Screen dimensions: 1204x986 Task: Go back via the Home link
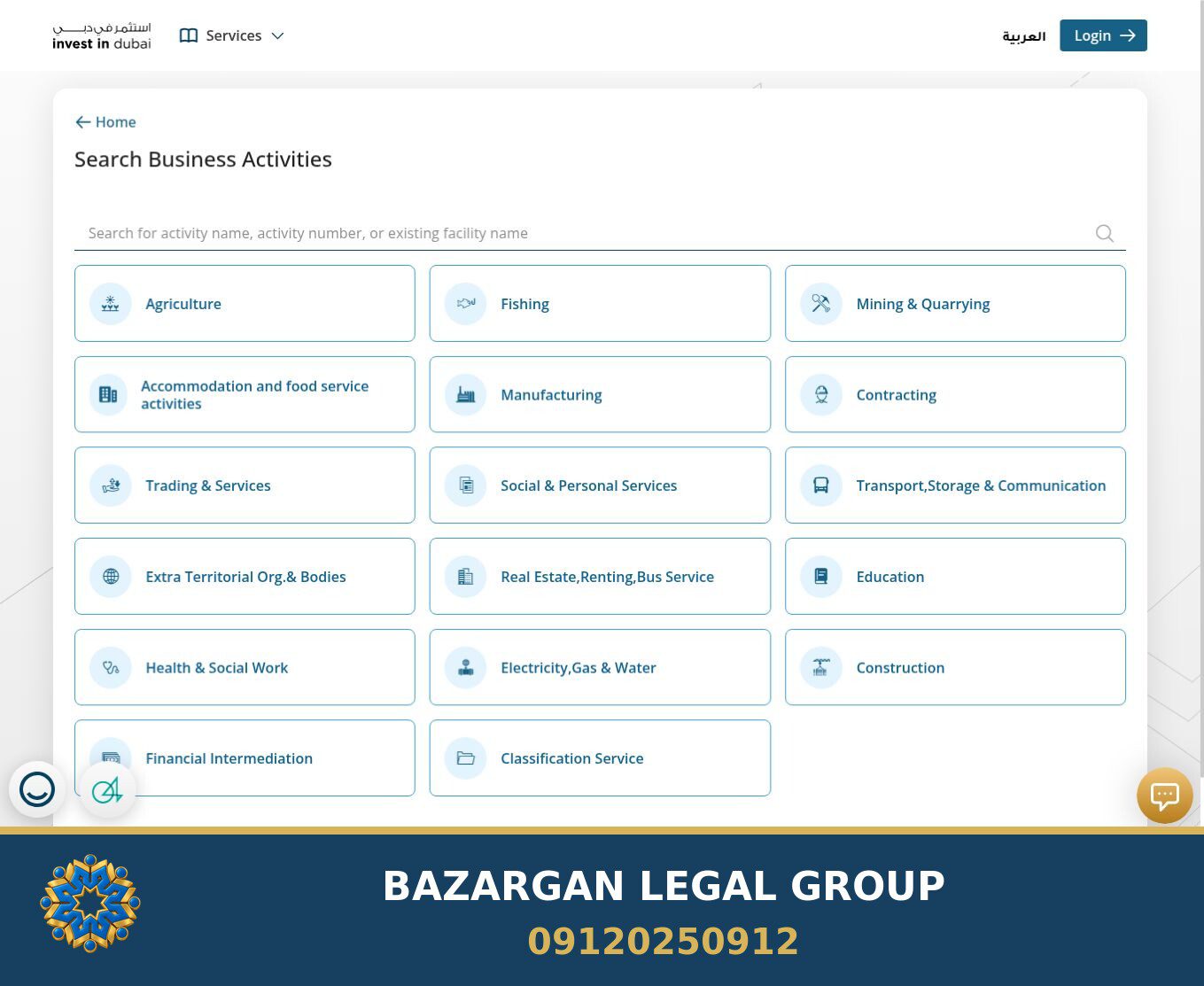(105, 122)
